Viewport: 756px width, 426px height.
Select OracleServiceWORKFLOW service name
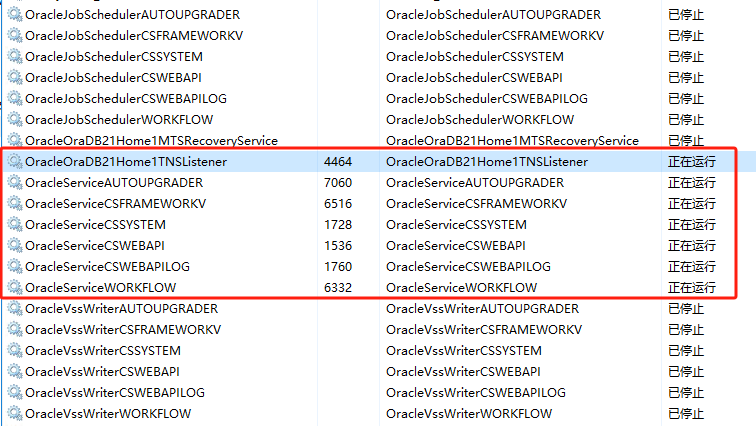point(101,287)
